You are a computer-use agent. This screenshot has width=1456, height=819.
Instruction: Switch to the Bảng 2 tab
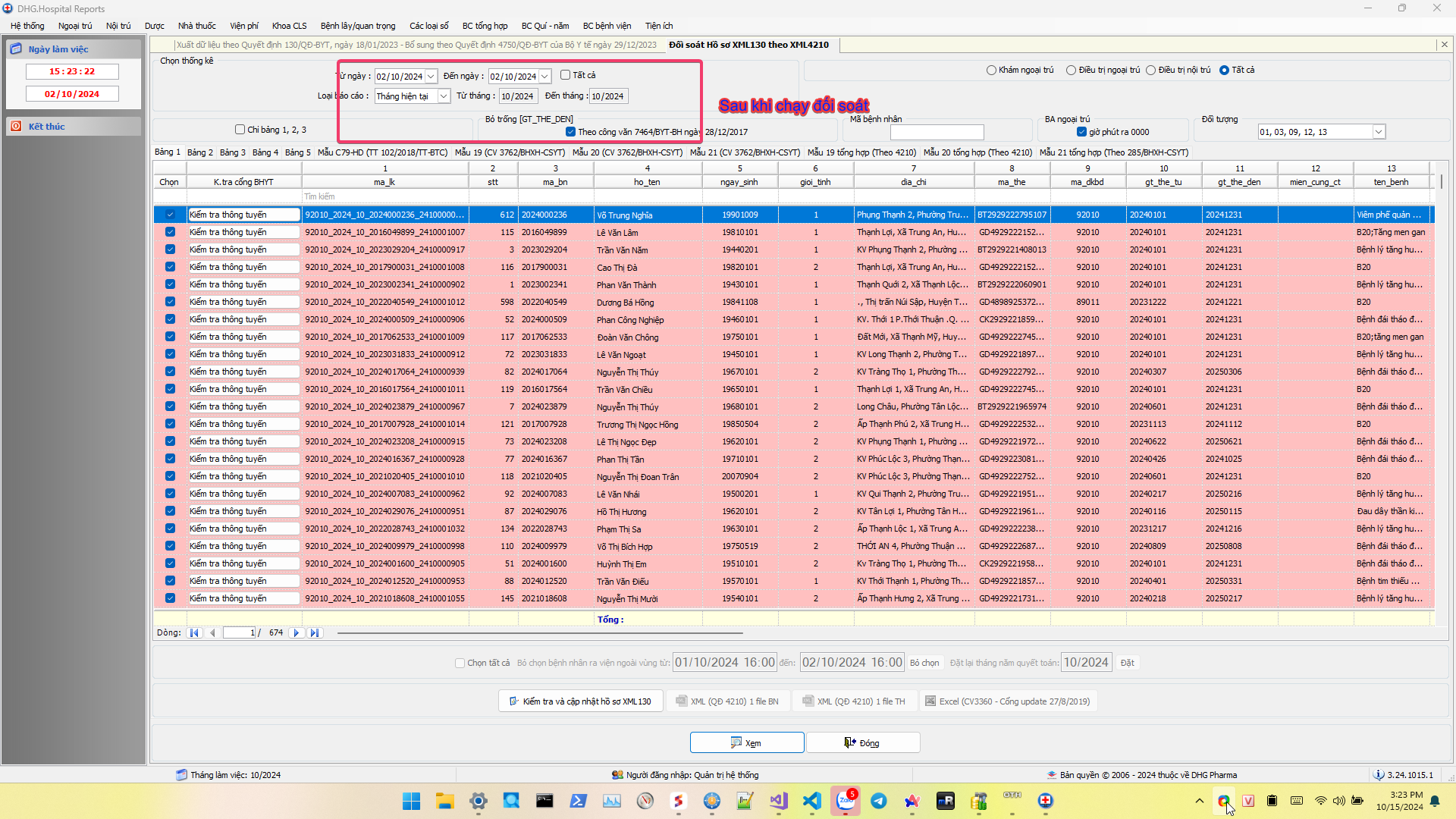[x=200, y=152]
